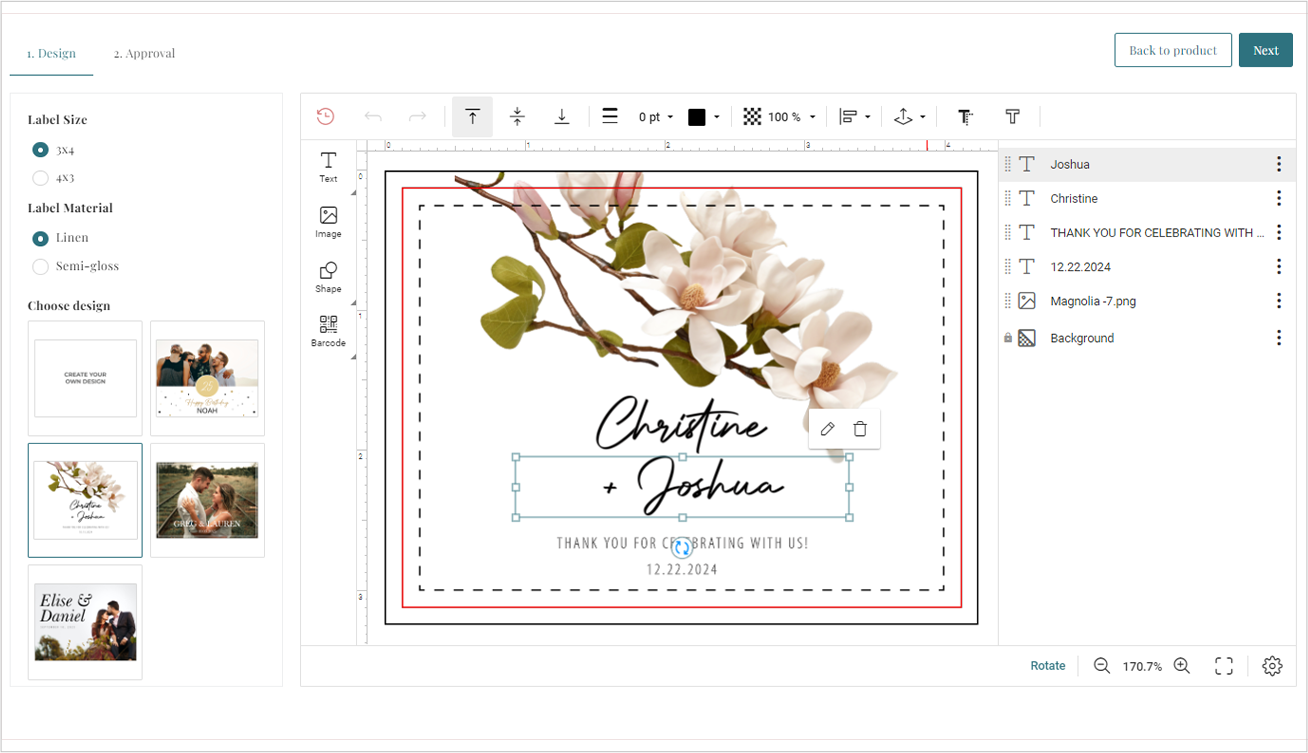Choose the Greg & Lauren design thumbnail

point(207,500)
